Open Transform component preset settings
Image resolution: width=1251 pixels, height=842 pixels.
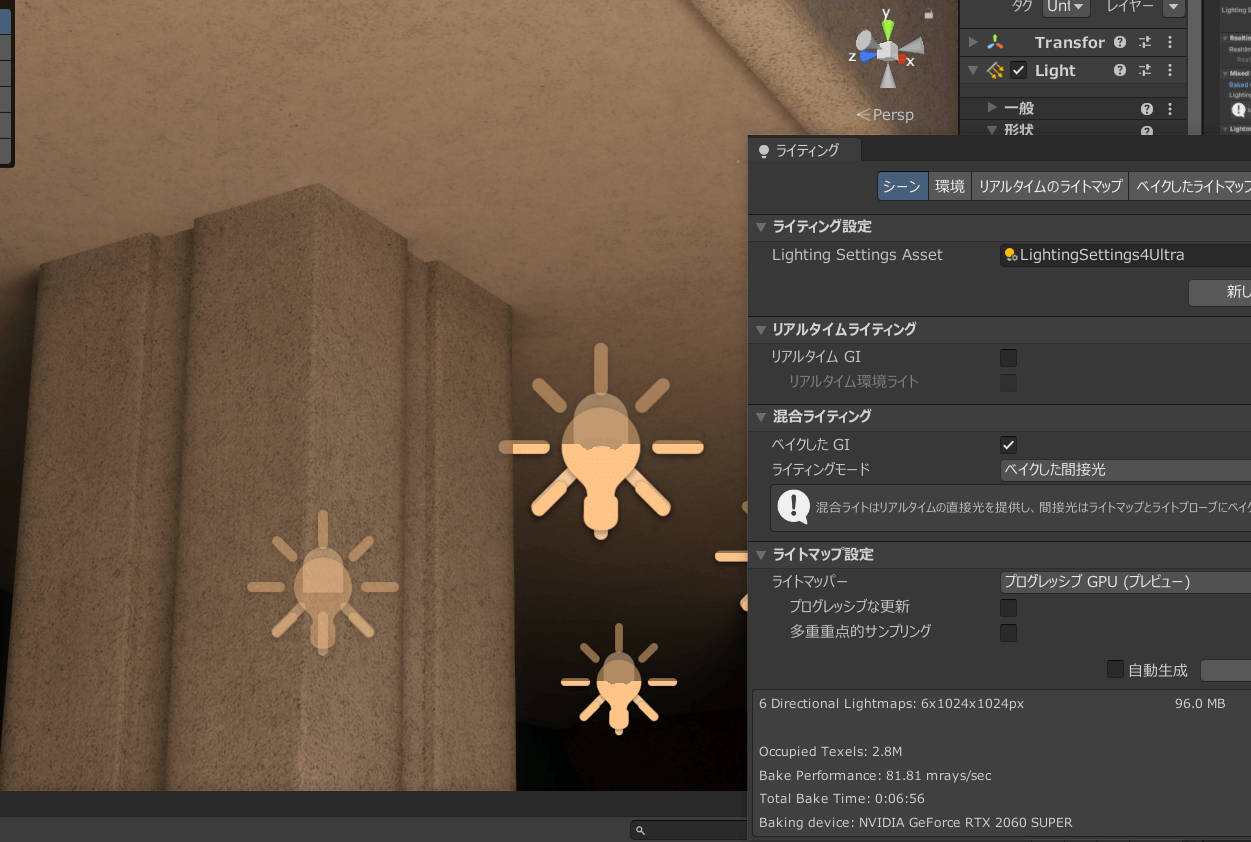1145,42
